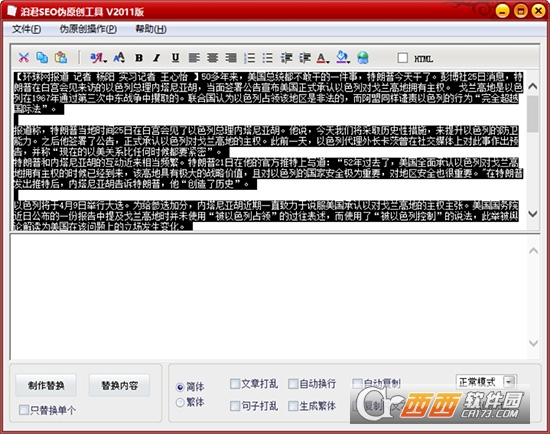Click the decrease indent icon

tap(286, 58)
